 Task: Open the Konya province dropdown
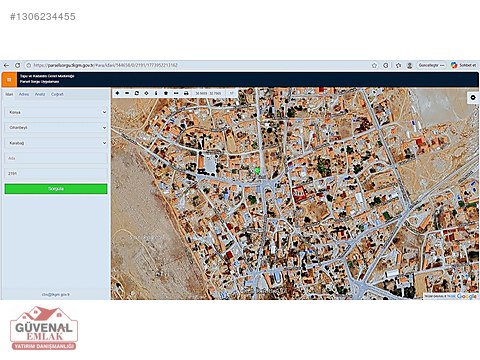56,112
